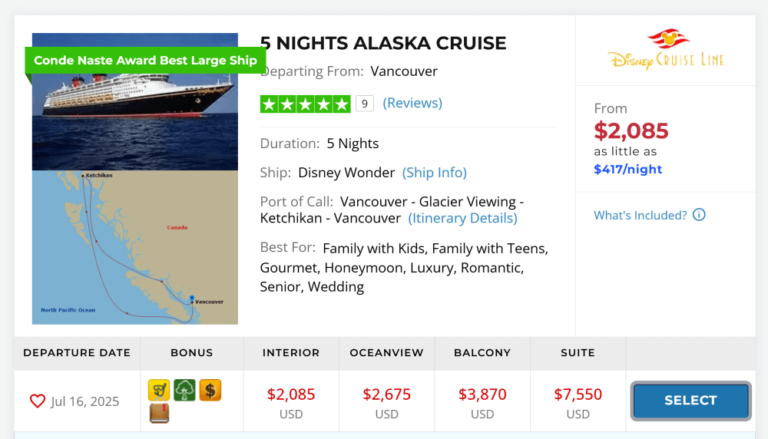Click the Balcony price $3,870

tap(482, 394)
